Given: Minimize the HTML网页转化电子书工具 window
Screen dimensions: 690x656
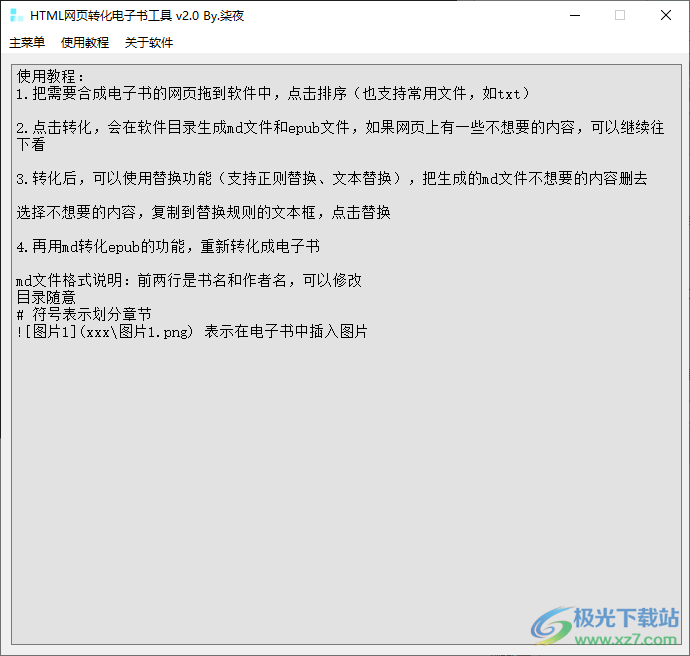Looking at the screenshot, I should point(575,15).
